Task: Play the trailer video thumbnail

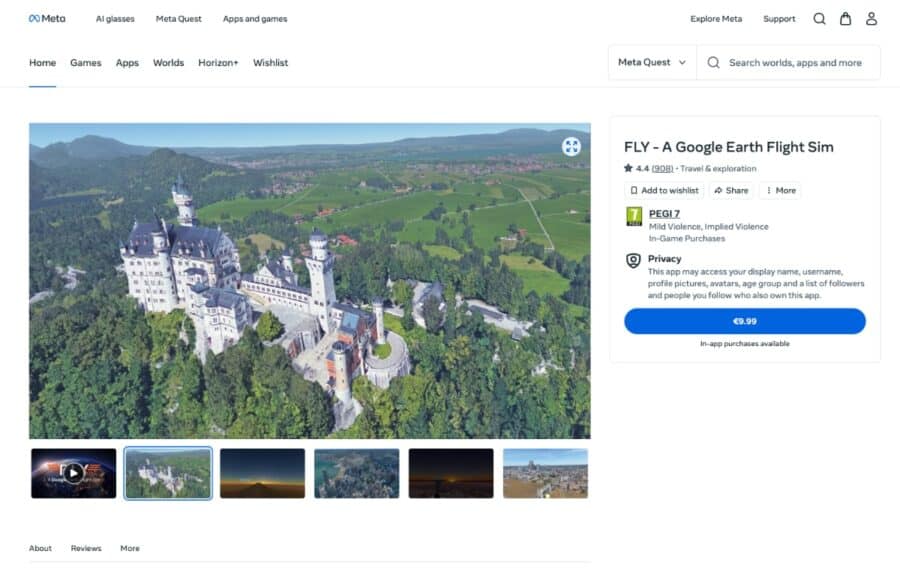Action: pos(73,473)
